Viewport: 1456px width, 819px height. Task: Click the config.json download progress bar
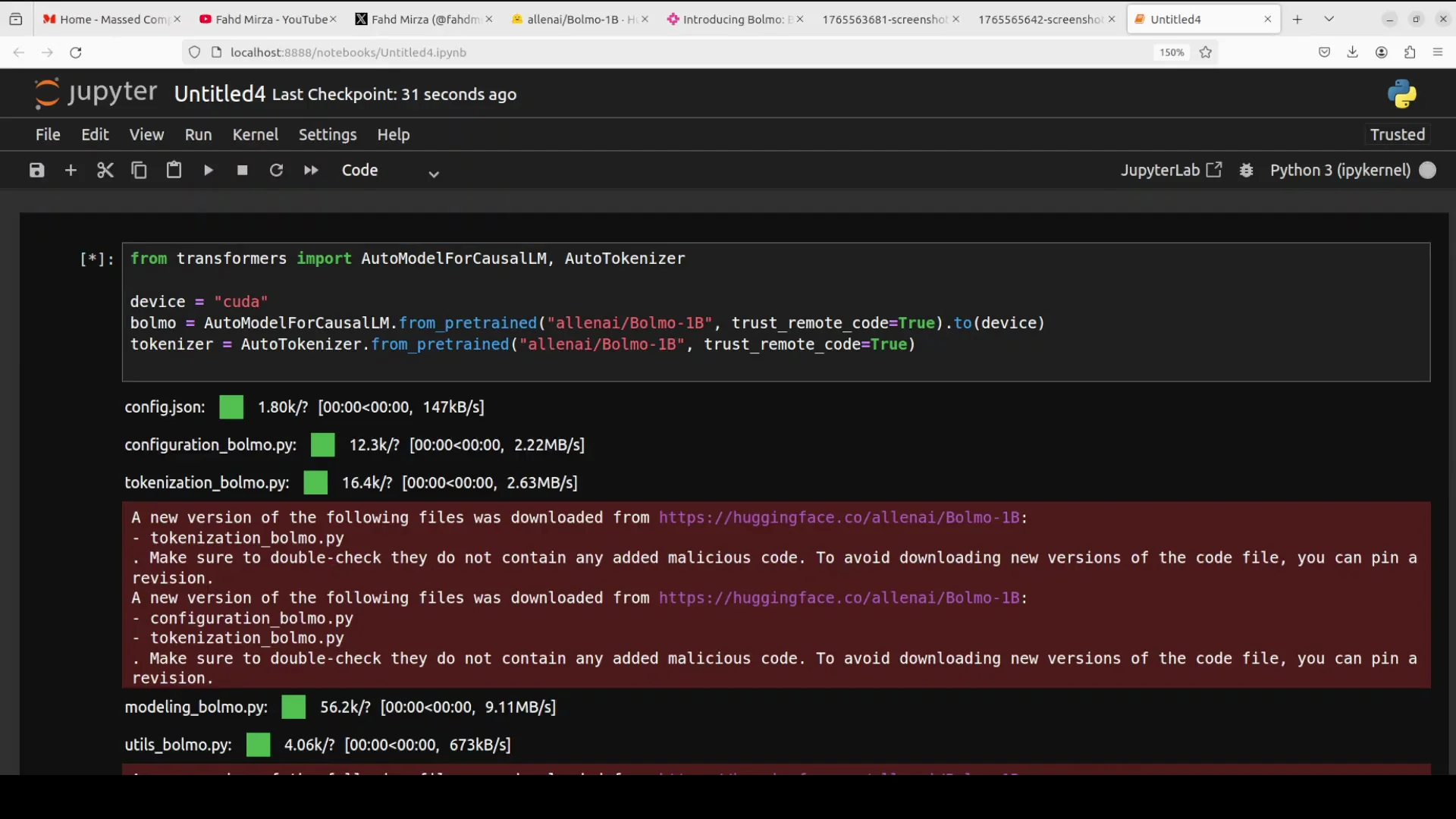point(231,407)
